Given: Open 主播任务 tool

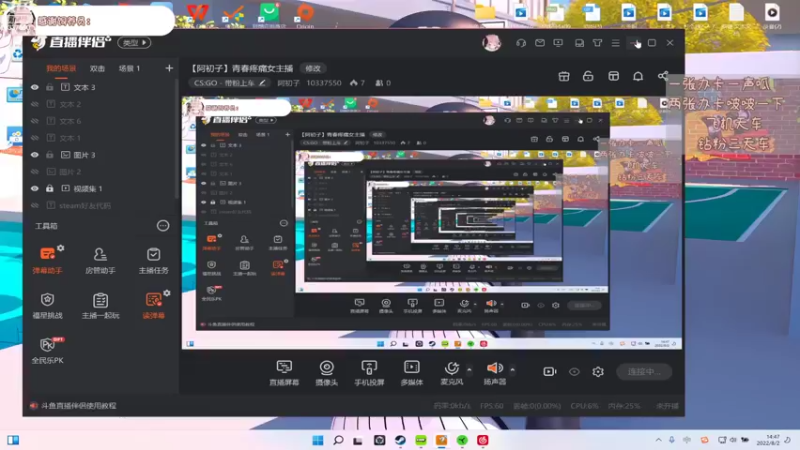Looking at the screenshot, I should tap(154, 260).
